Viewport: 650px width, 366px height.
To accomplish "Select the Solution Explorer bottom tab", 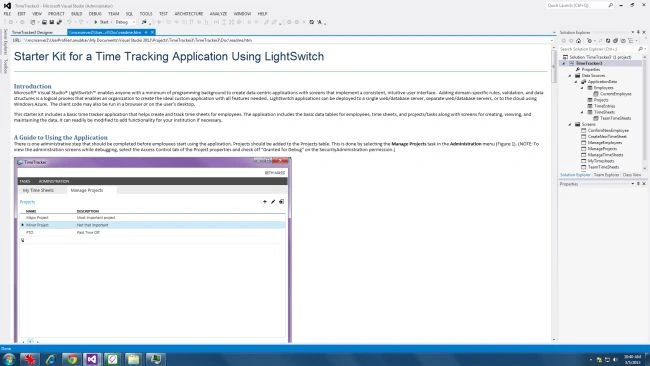I will pos(575,175).
